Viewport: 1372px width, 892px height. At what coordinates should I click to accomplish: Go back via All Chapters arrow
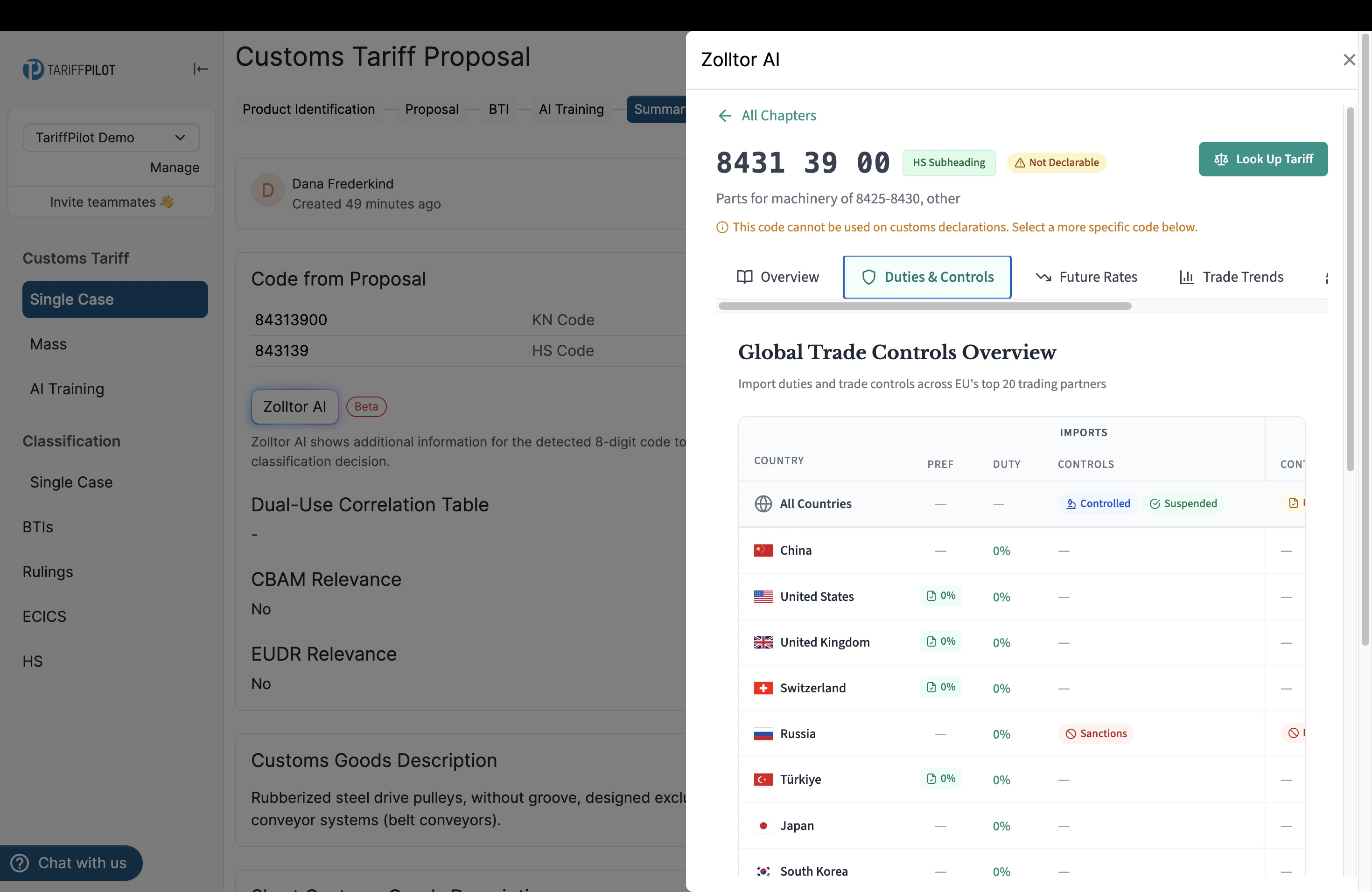tap(767, 115)
